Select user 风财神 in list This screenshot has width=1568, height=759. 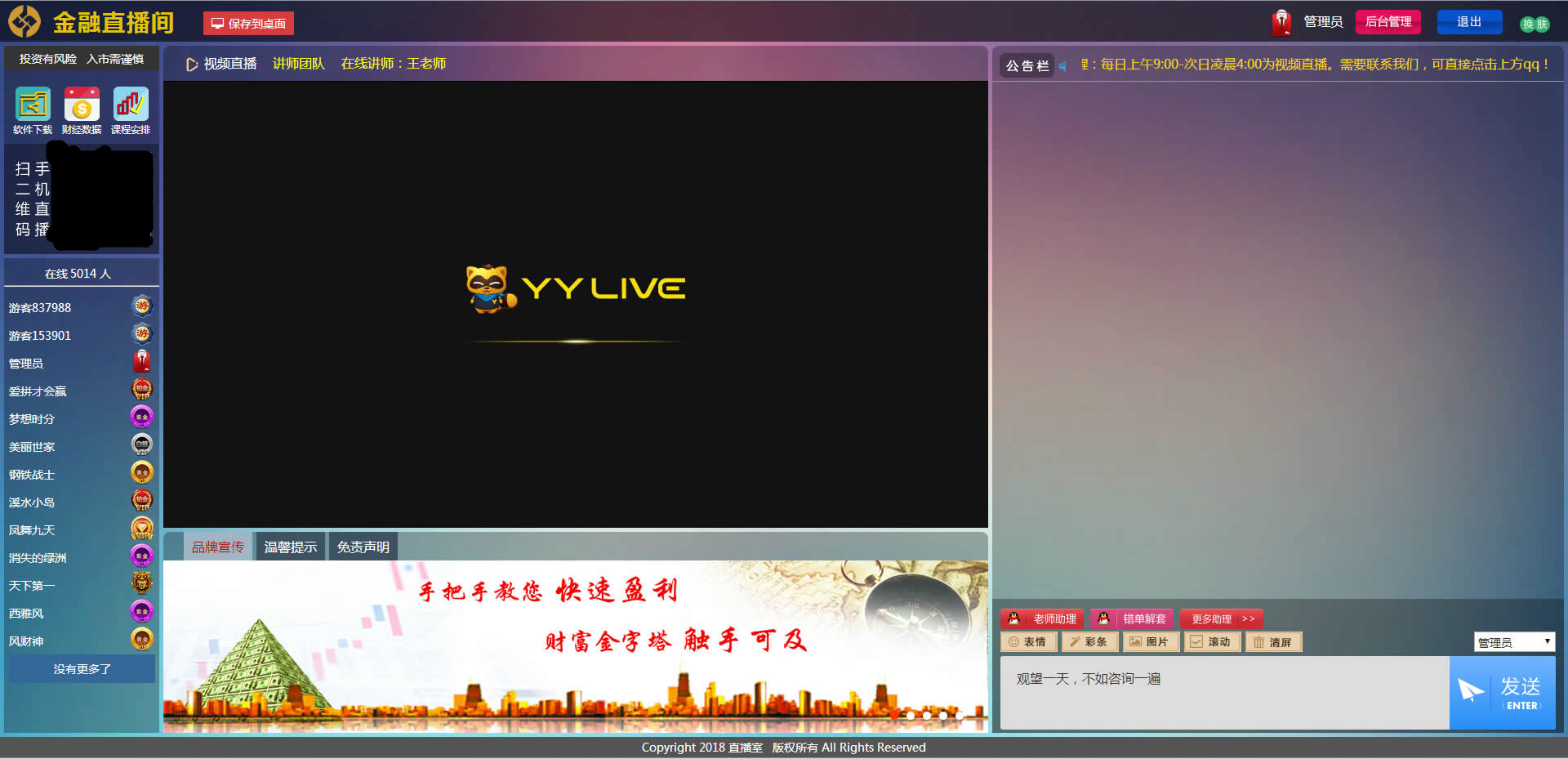(x=26, y=641)
